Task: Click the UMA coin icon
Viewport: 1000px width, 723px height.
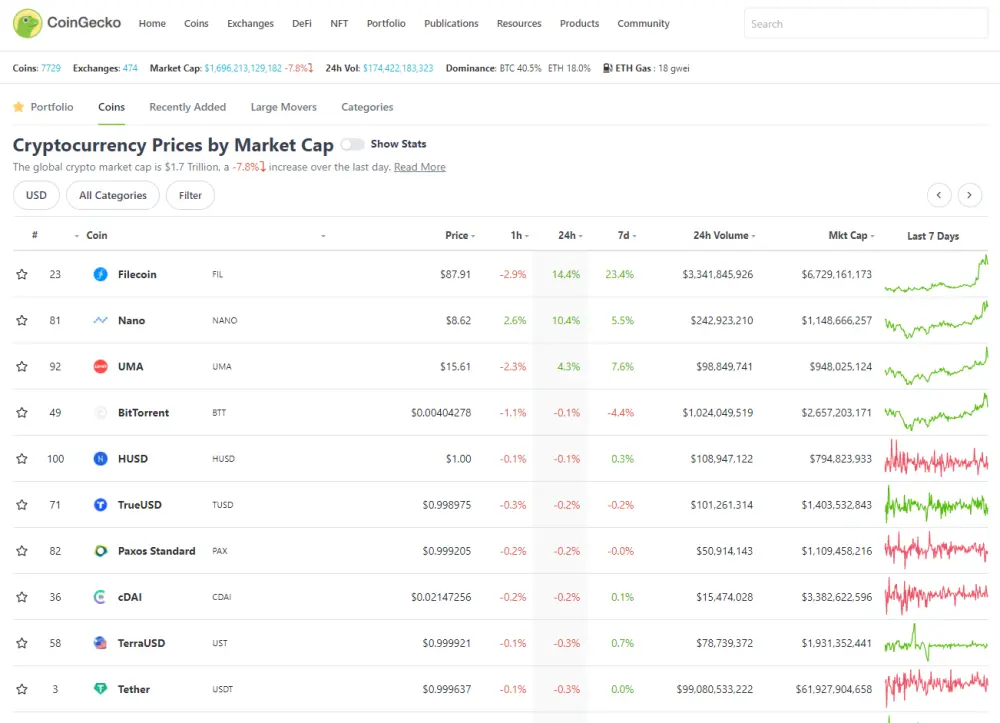Action: (100, 367)
